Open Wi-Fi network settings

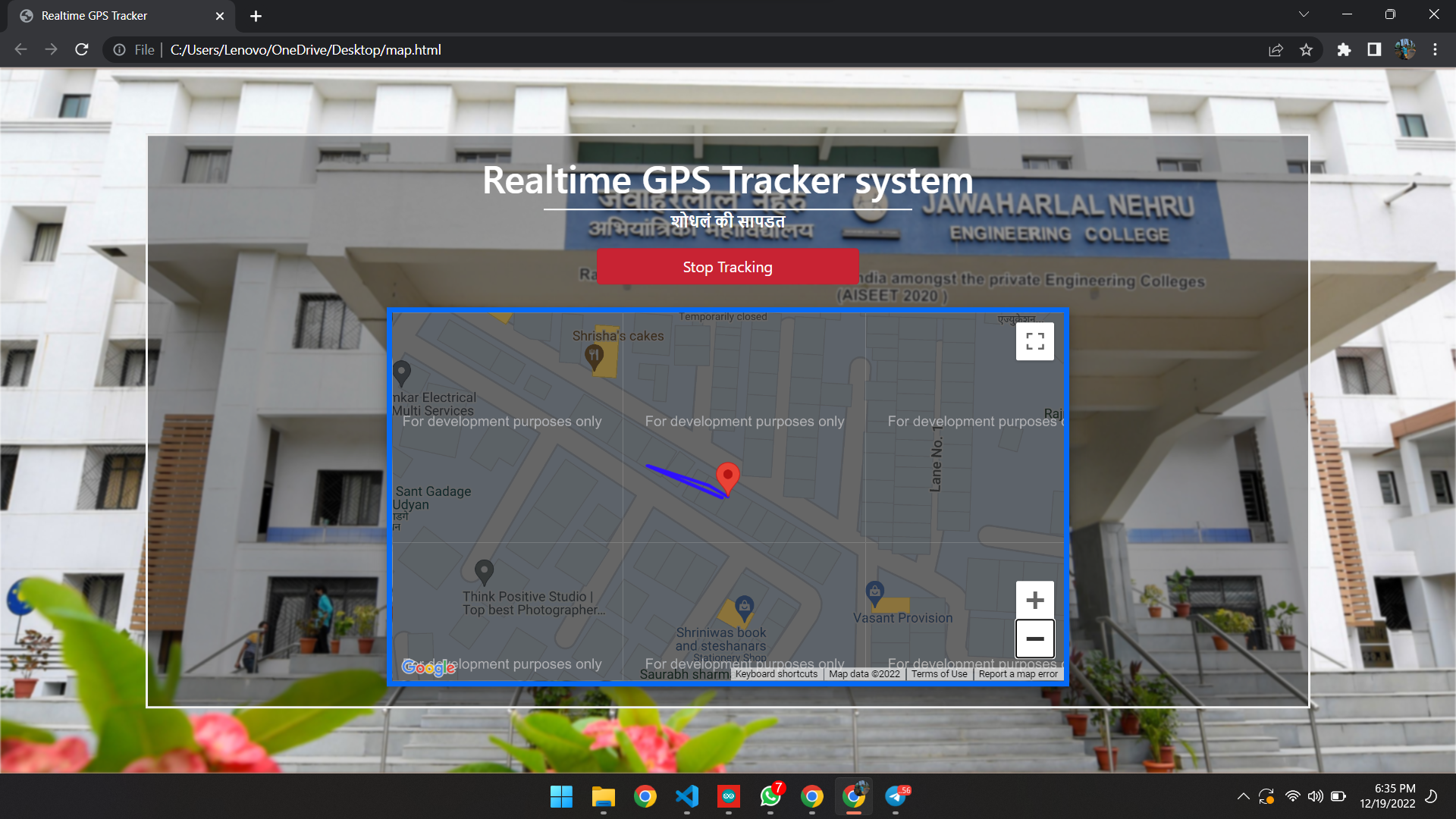[1293, 796]
